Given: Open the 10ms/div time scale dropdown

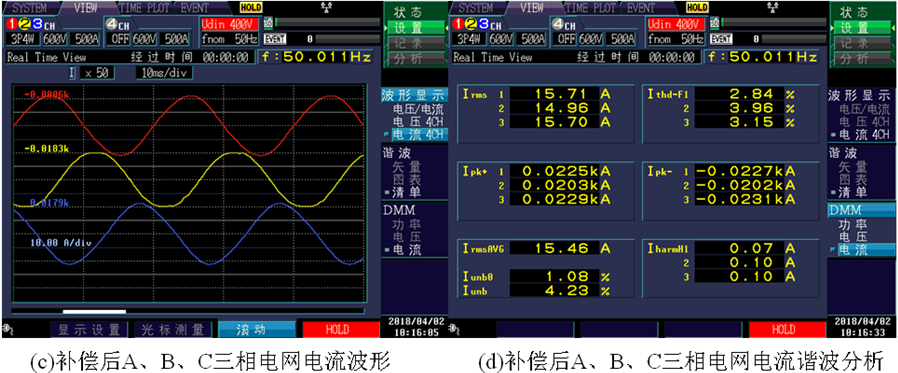Looking at the screenshot, I should pyautogui.click(x=164, y=73).
